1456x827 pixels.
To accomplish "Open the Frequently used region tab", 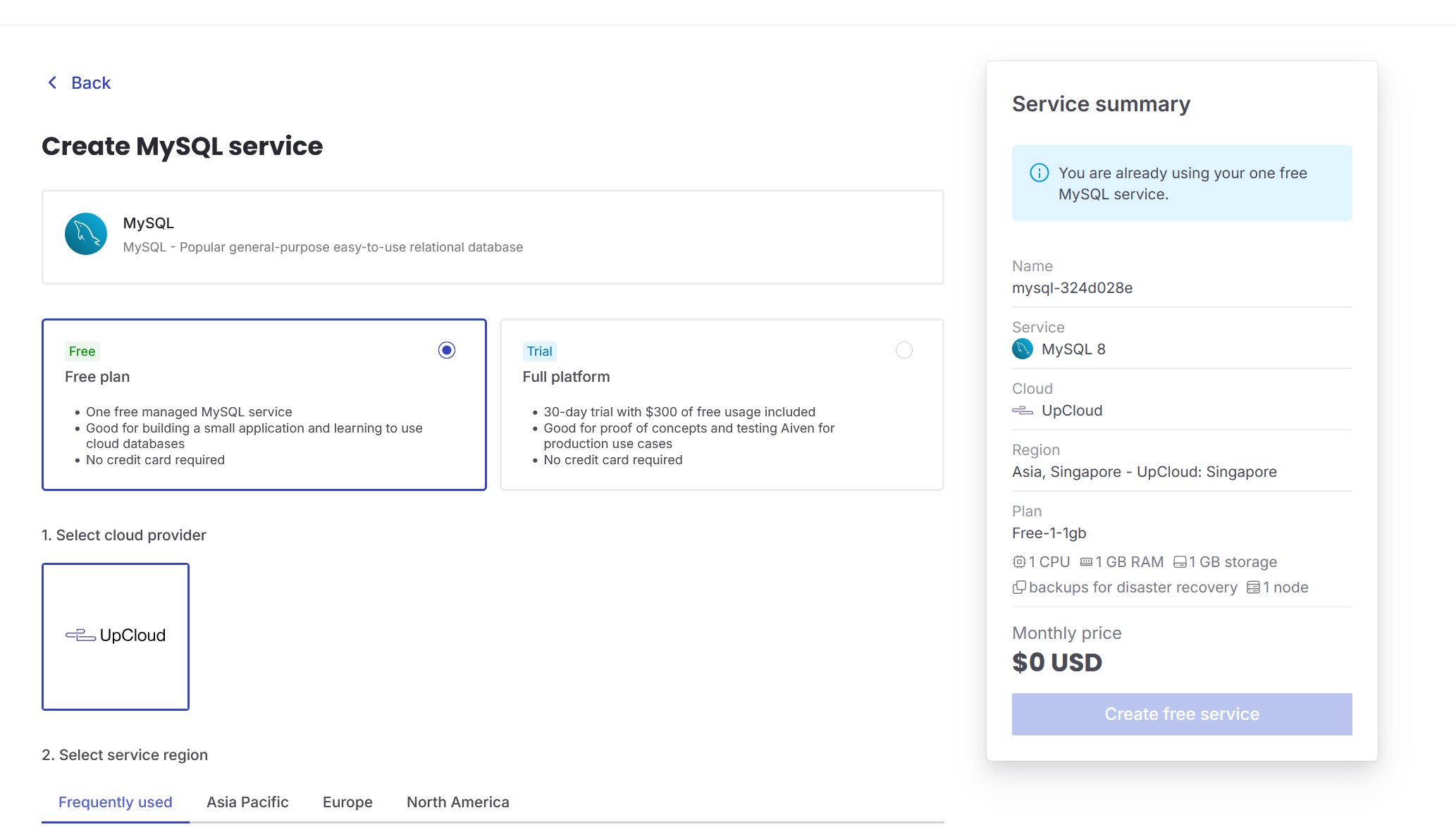I will pos(116,802).
